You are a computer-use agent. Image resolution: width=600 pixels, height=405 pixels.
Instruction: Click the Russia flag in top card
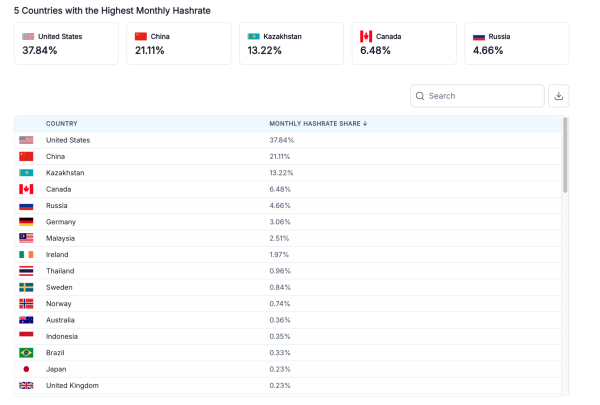[x=479, y=36]
